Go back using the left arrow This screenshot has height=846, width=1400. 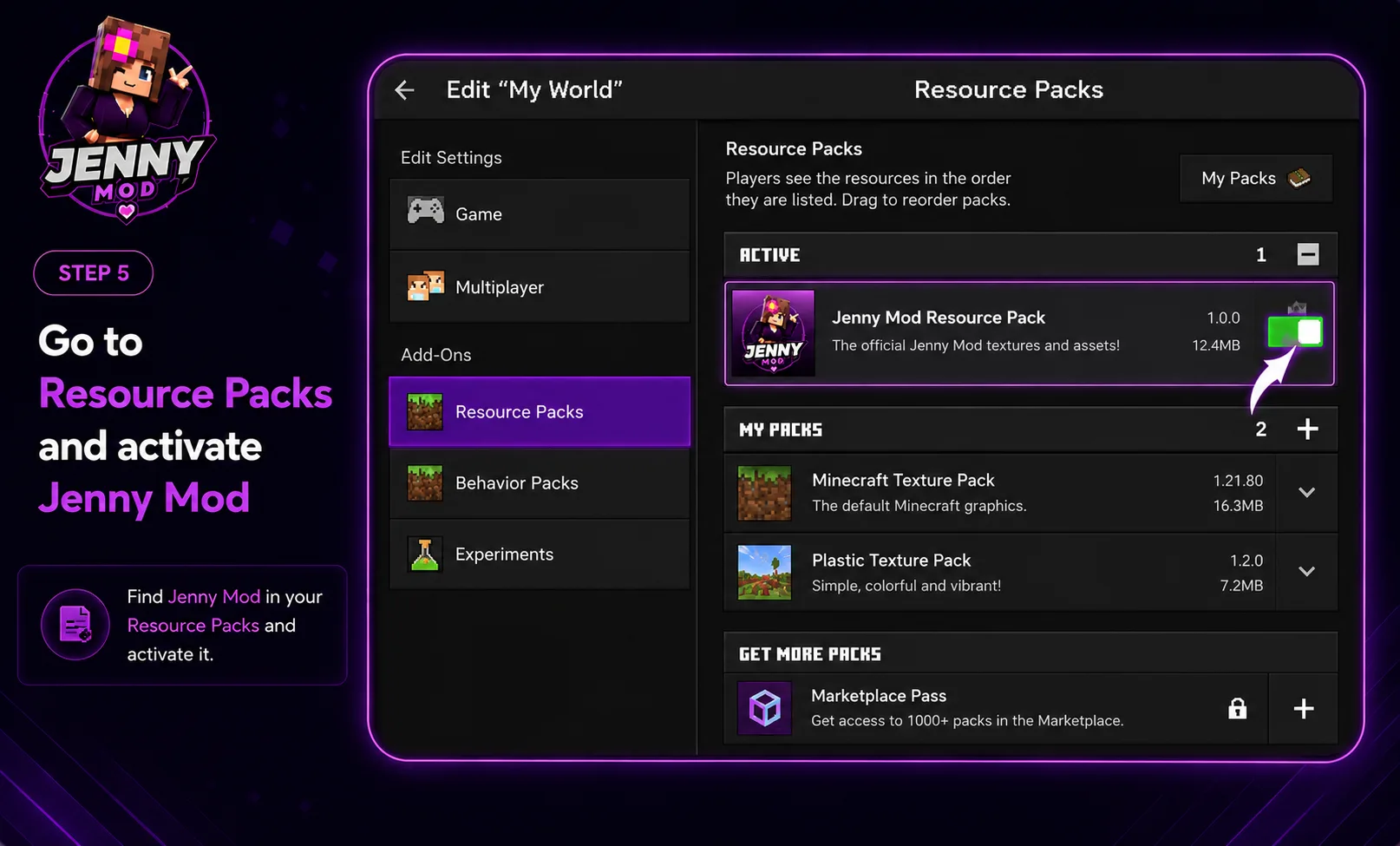[404, 89]
